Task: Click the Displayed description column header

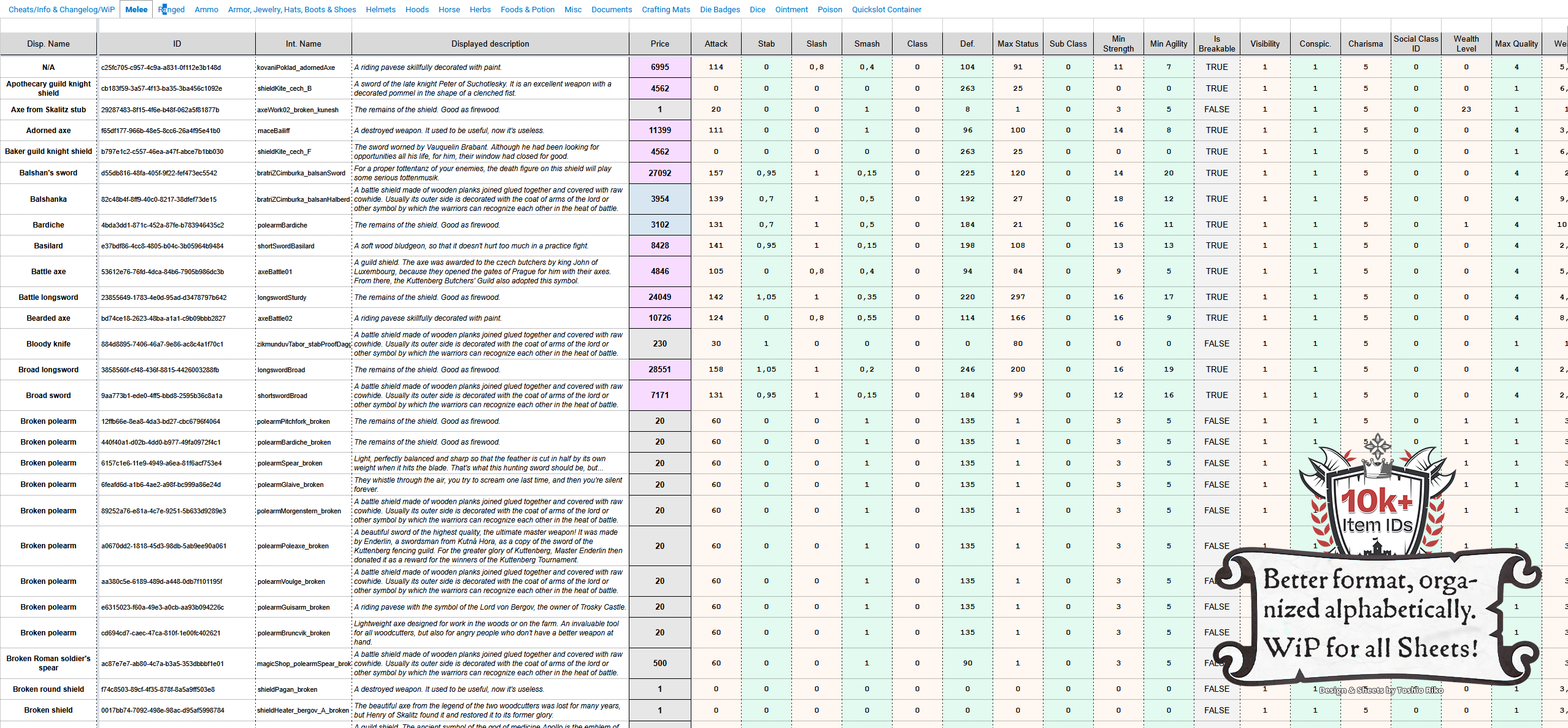Action: click(x=490, y=44)
